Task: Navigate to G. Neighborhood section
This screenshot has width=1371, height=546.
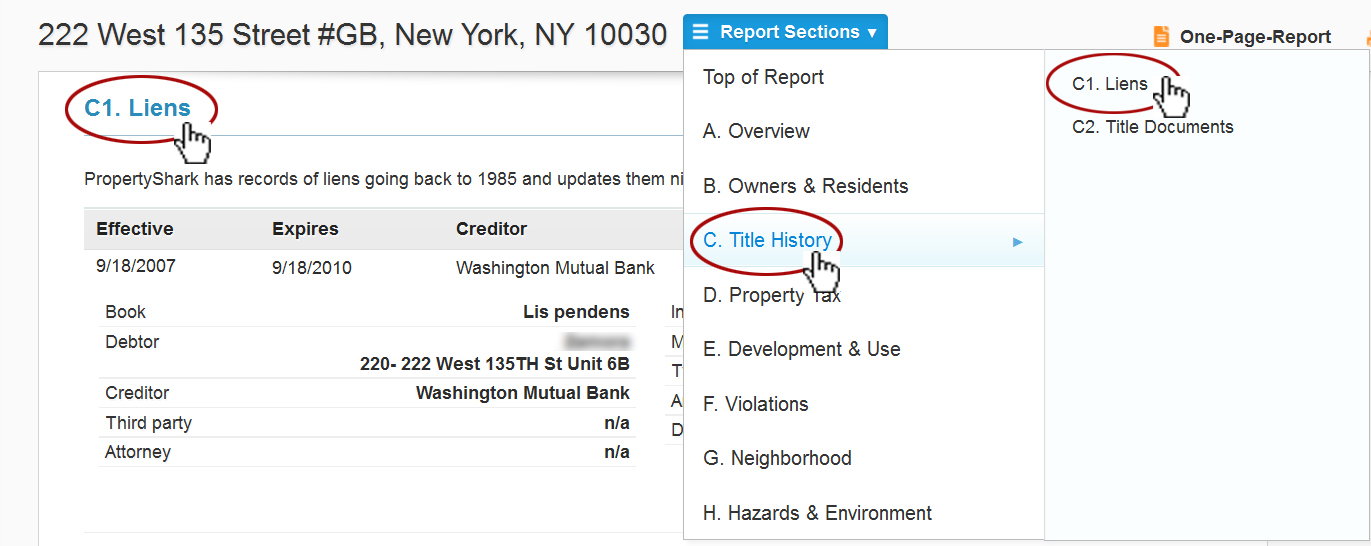Action: click(x=777, y=458)
